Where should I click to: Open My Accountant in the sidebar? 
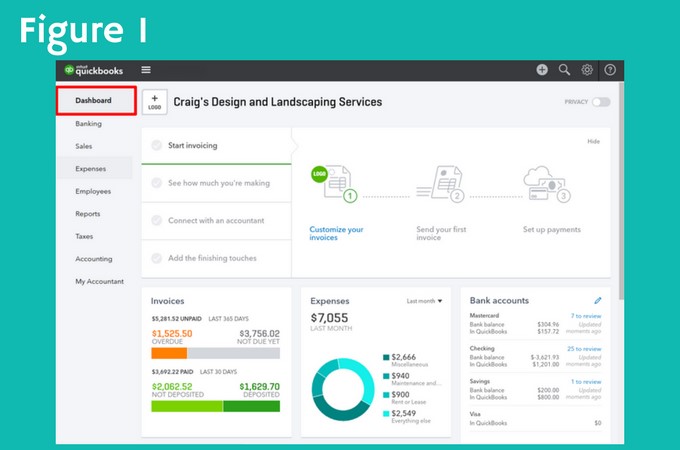(x=99, y=281)
